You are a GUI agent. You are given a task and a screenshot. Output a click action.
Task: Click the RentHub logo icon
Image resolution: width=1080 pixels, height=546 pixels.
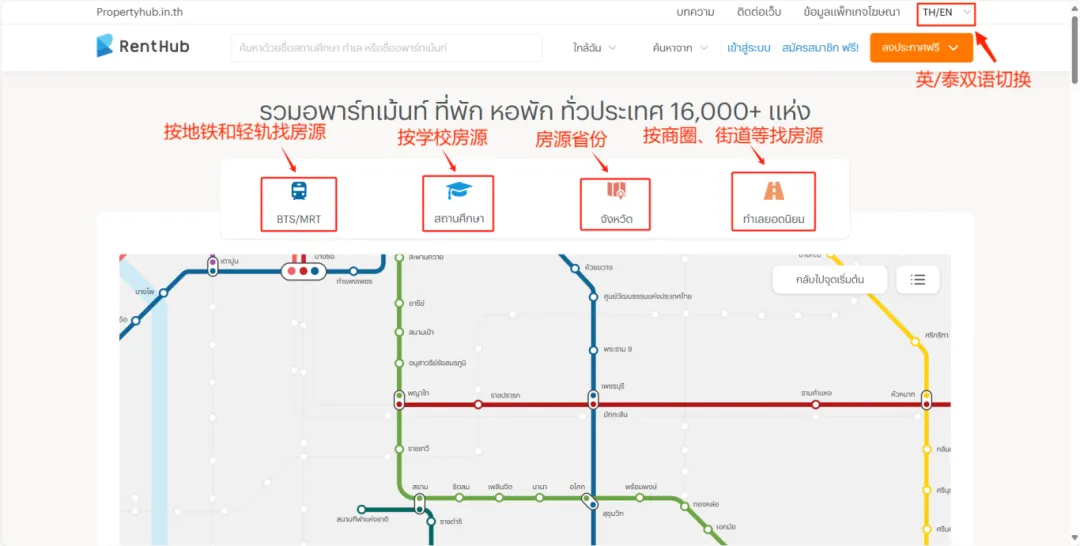[105, 46]
